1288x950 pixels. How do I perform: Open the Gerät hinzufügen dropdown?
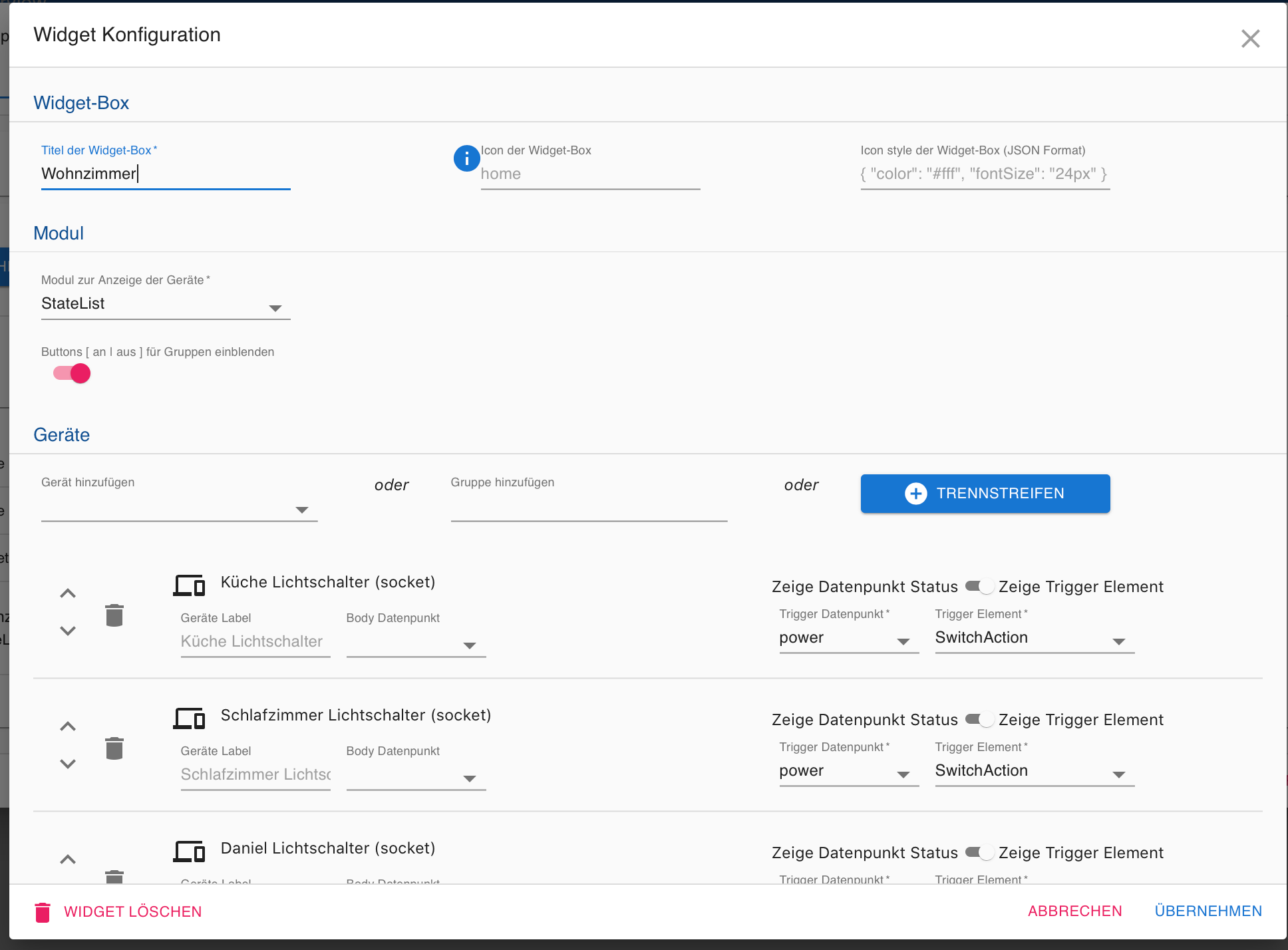tap(179, 508)
